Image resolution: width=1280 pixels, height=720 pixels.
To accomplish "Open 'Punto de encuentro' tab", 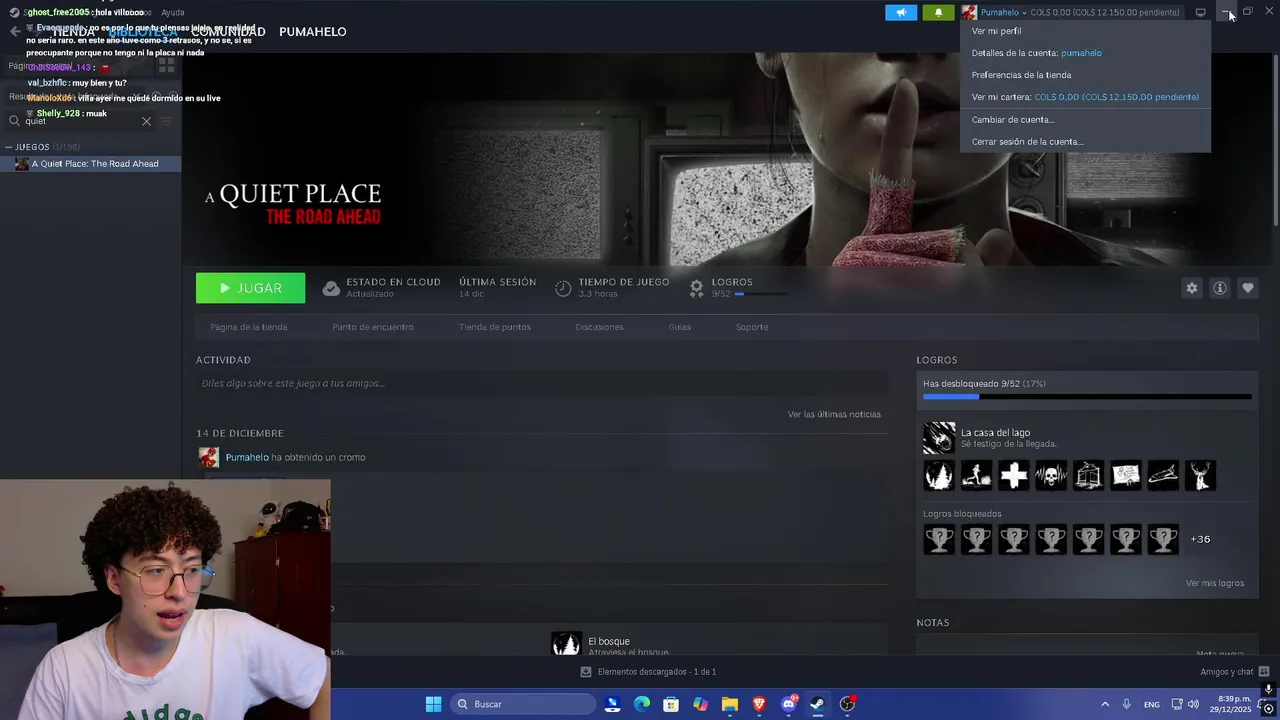I will click(x=373, y=327).
